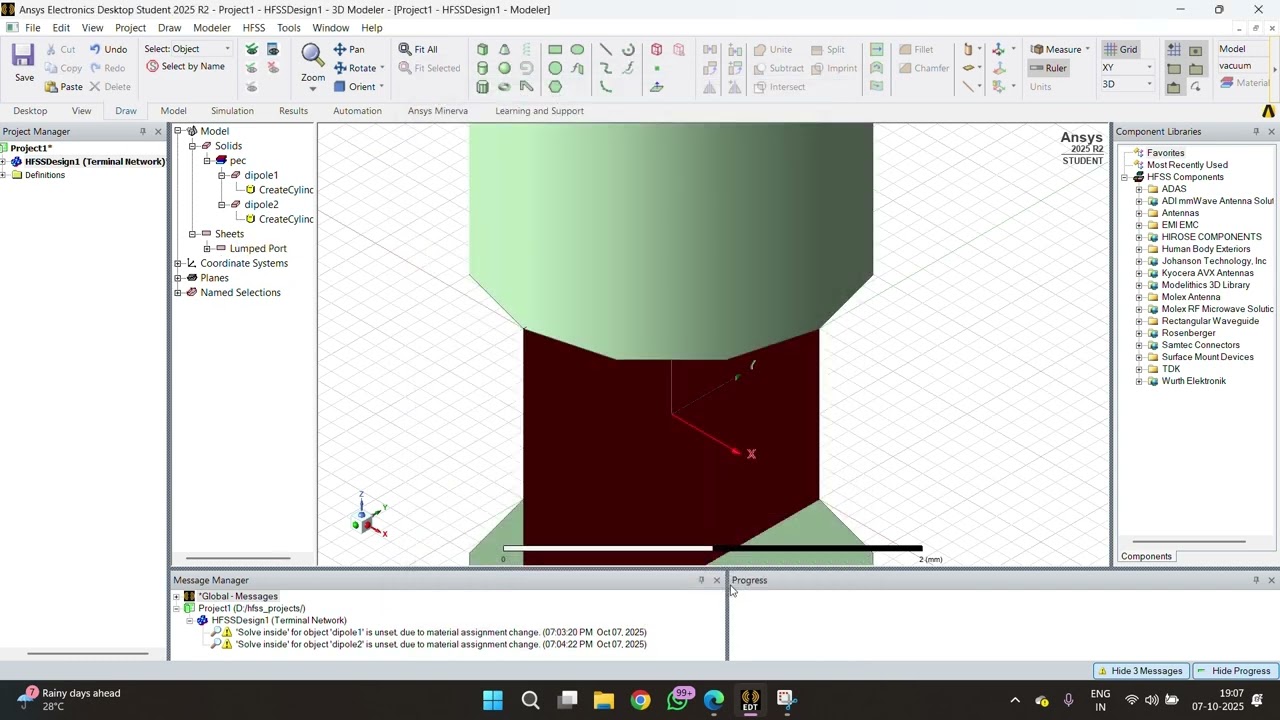Image resolution: width=1280 pixels, height=720 pixels.
Task: Switch to the Results ribbon tab
Action: coord(293,111)
